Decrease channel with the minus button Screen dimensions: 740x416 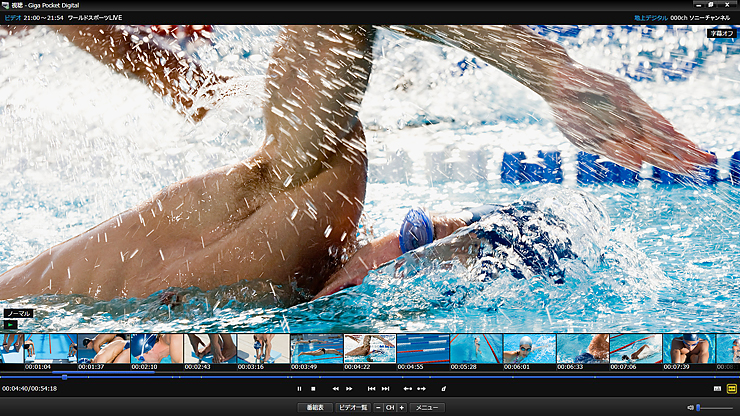click(x=378, y=408)
